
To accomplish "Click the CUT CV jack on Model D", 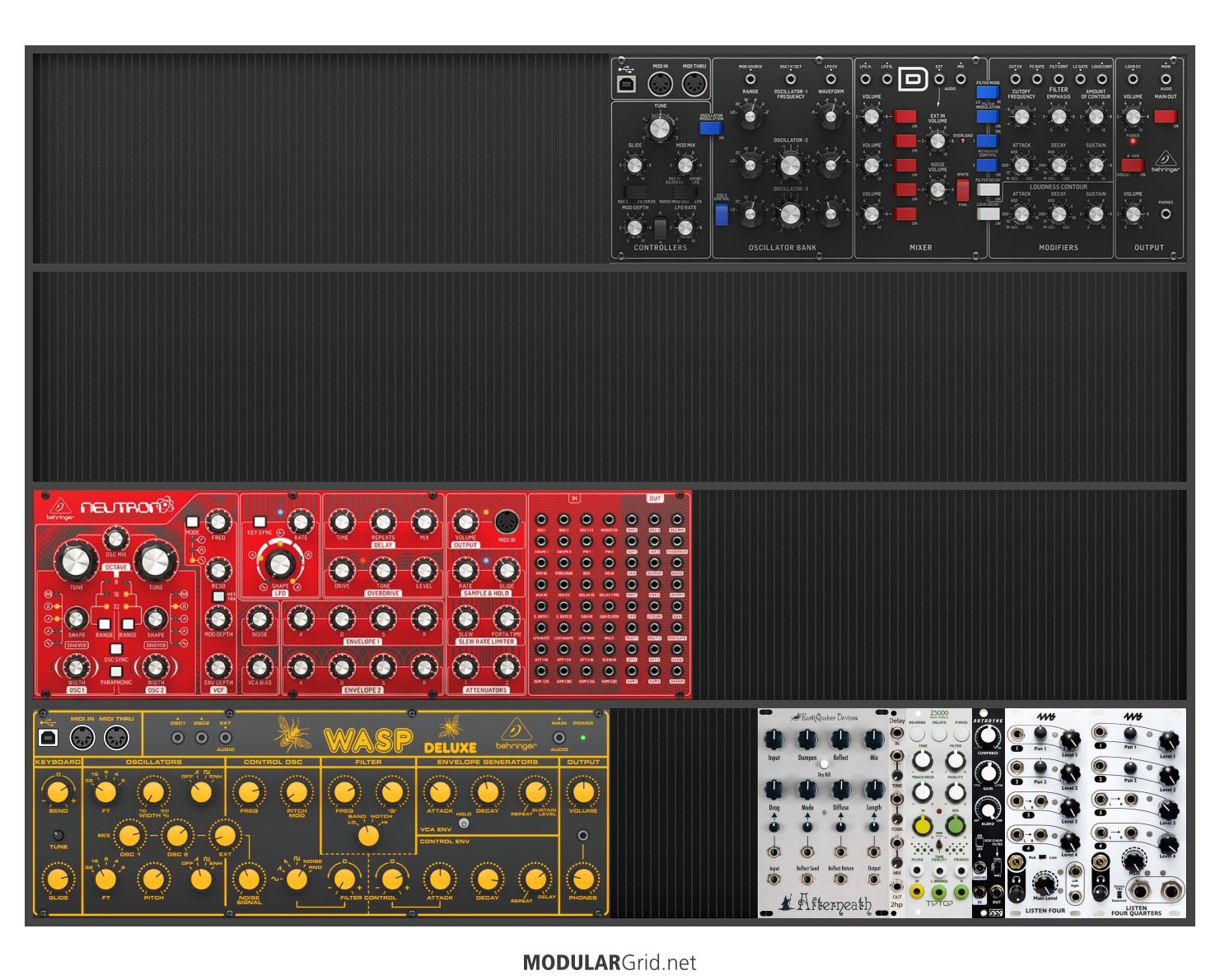I will 1015,79.
